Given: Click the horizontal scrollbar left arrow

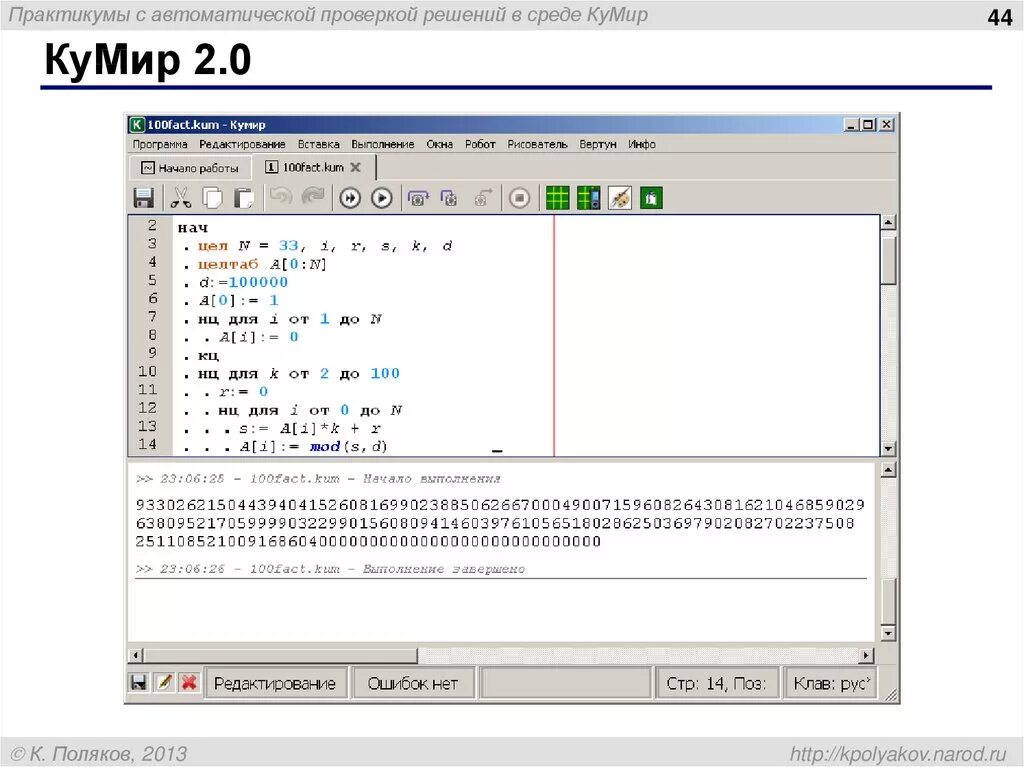Looking at the screenshot, I should coord(135,655).
